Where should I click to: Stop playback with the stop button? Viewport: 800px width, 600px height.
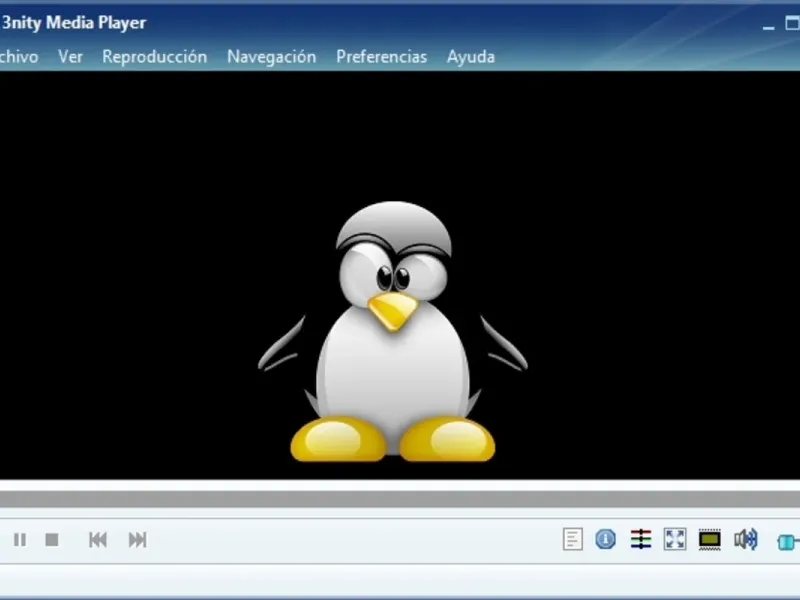click(x=52, y=539)
